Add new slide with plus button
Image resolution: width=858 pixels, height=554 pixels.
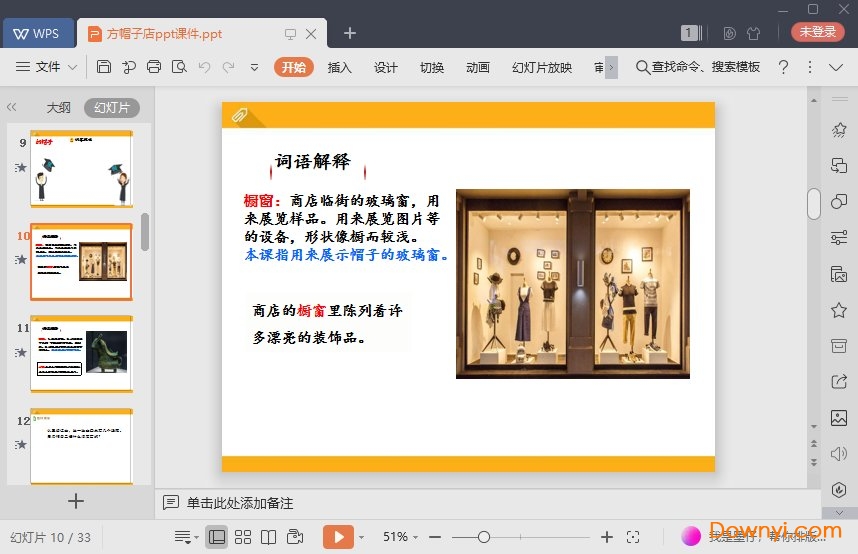coord(76,501)
